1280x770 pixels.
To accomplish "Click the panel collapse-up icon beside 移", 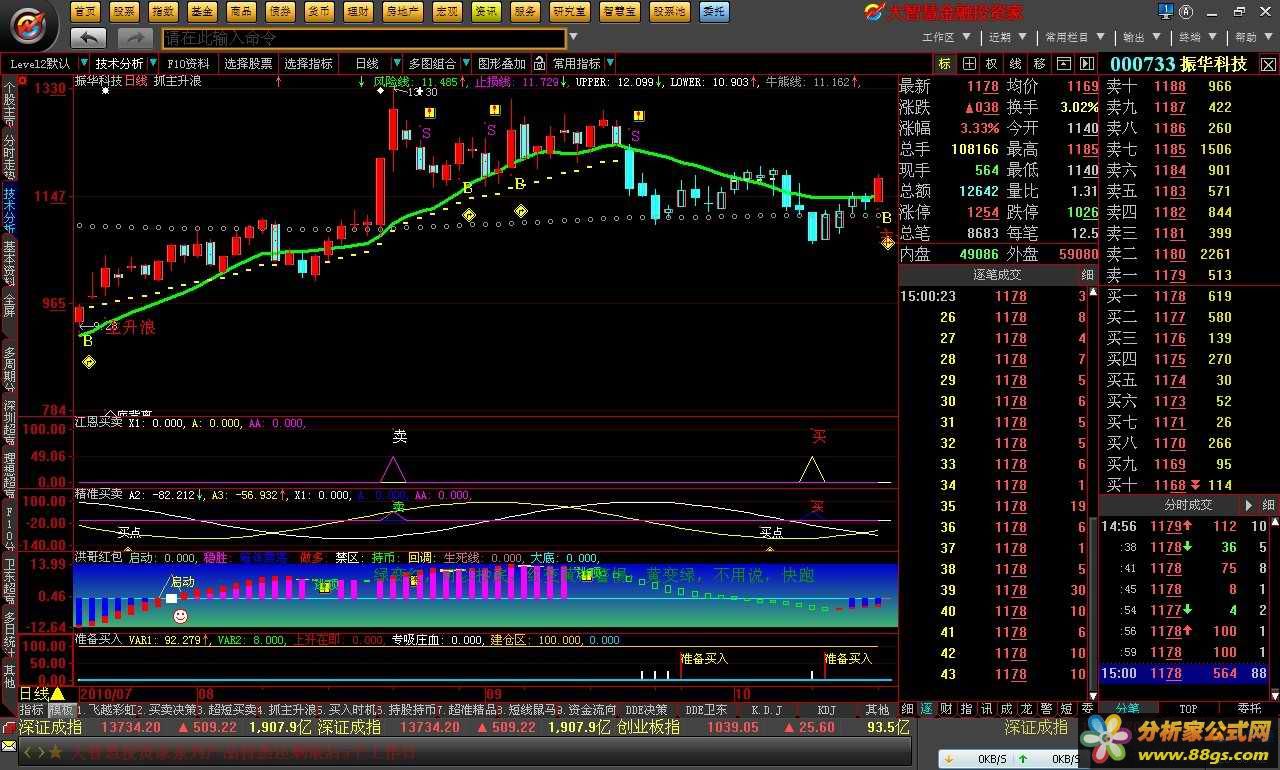I will coord(1064,63).
